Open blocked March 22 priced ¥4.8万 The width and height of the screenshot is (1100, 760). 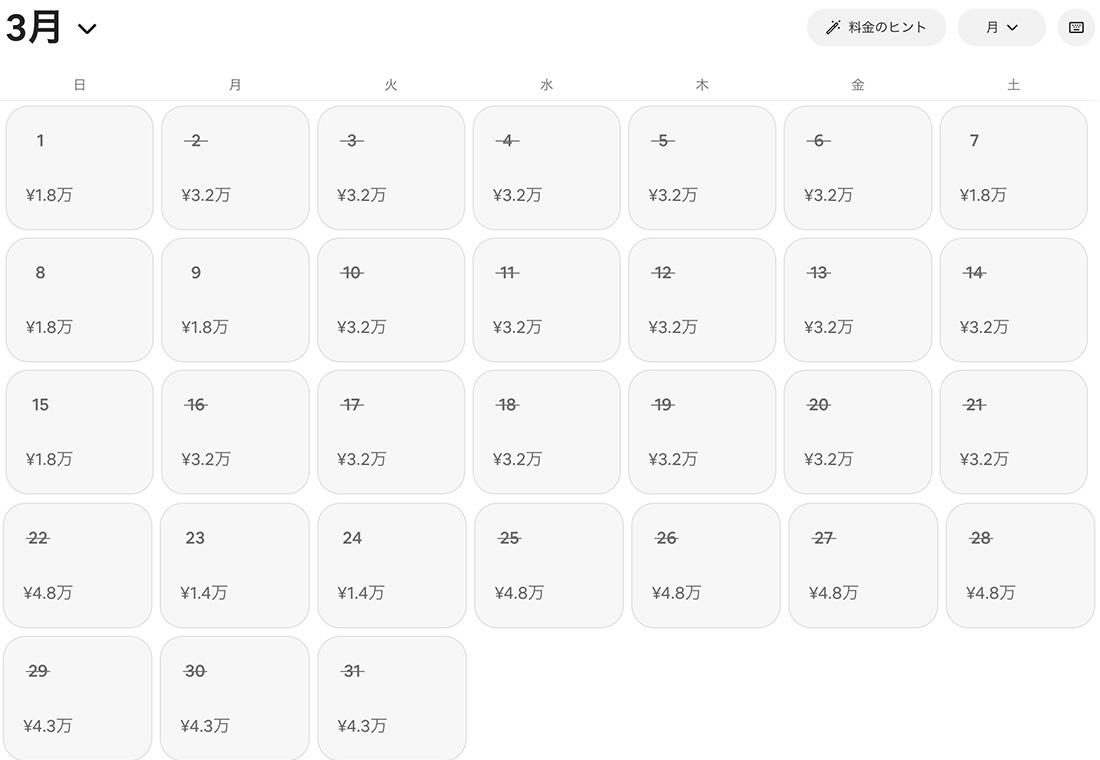click(x=78, y=565)
